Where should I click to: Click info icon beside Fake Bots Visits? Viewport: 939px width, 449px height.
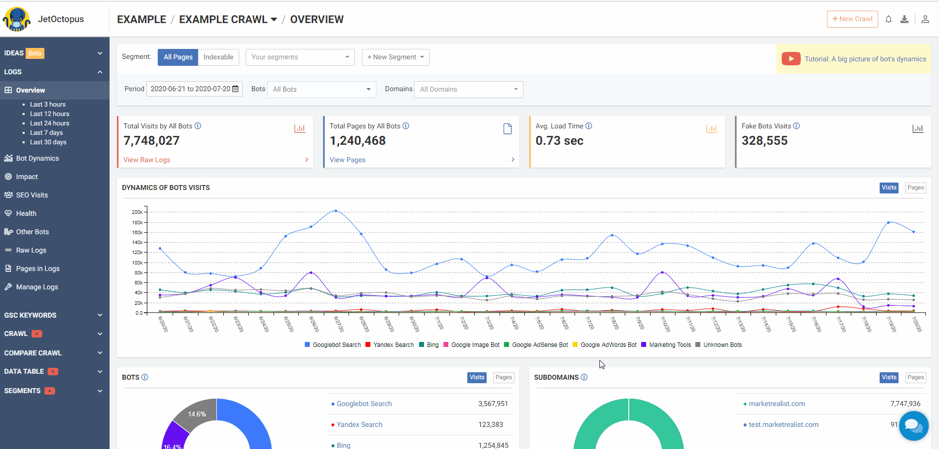pos(796,126)
